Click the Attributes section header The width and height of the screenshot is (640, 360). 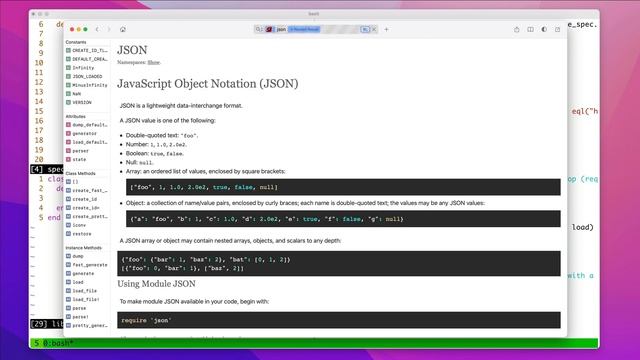[76, 116]
